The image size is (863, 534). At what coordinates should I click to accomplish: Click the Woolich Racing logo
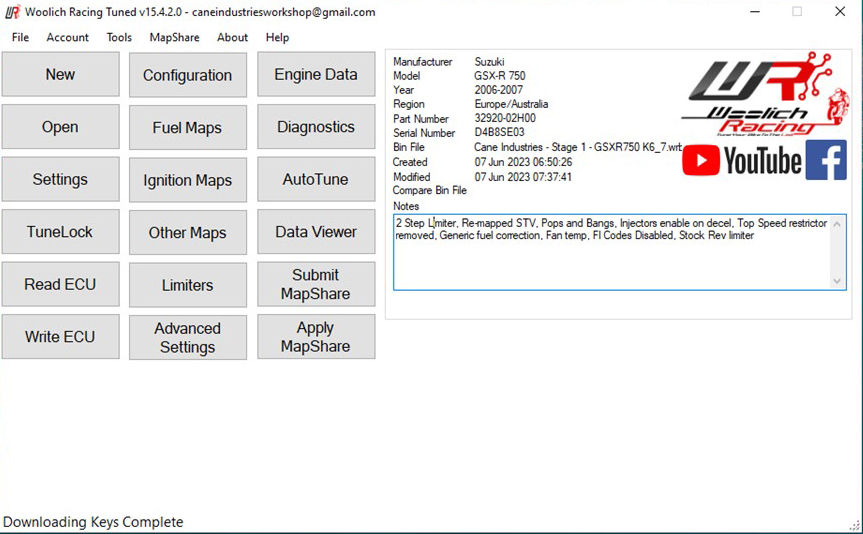coord(765,94)
